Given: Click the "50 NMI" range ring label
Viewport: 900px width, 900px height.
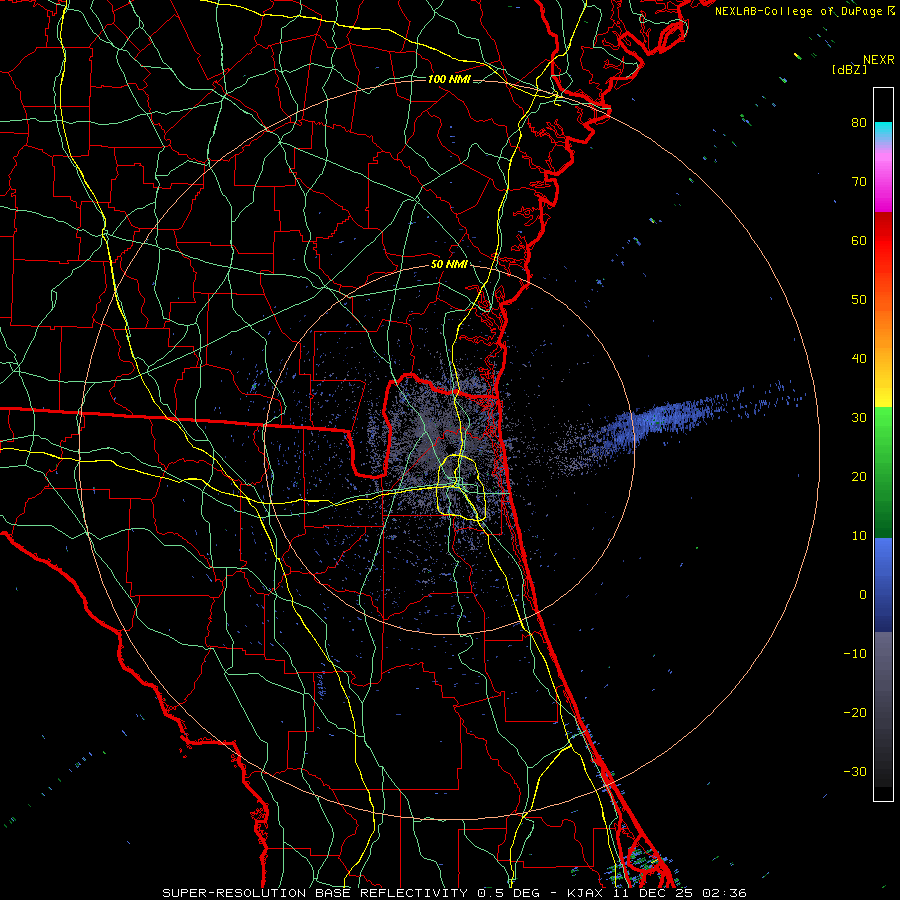Looking at the screenshot, I should click(x=449, y=265).
